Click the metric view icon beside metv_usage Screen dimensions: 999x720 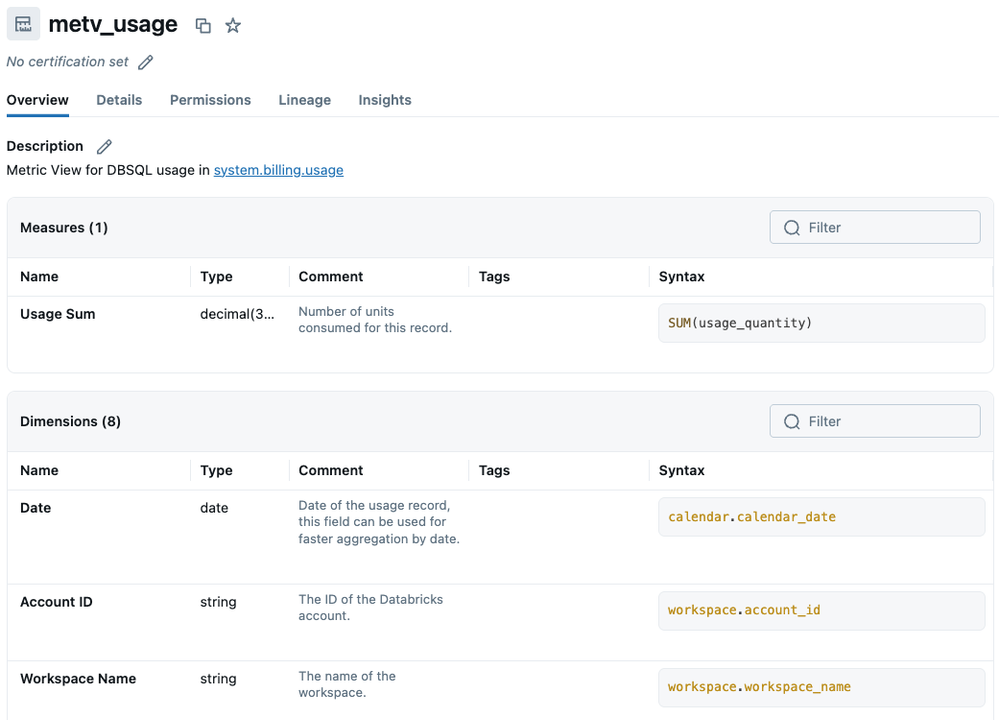[x=22, y=23]
